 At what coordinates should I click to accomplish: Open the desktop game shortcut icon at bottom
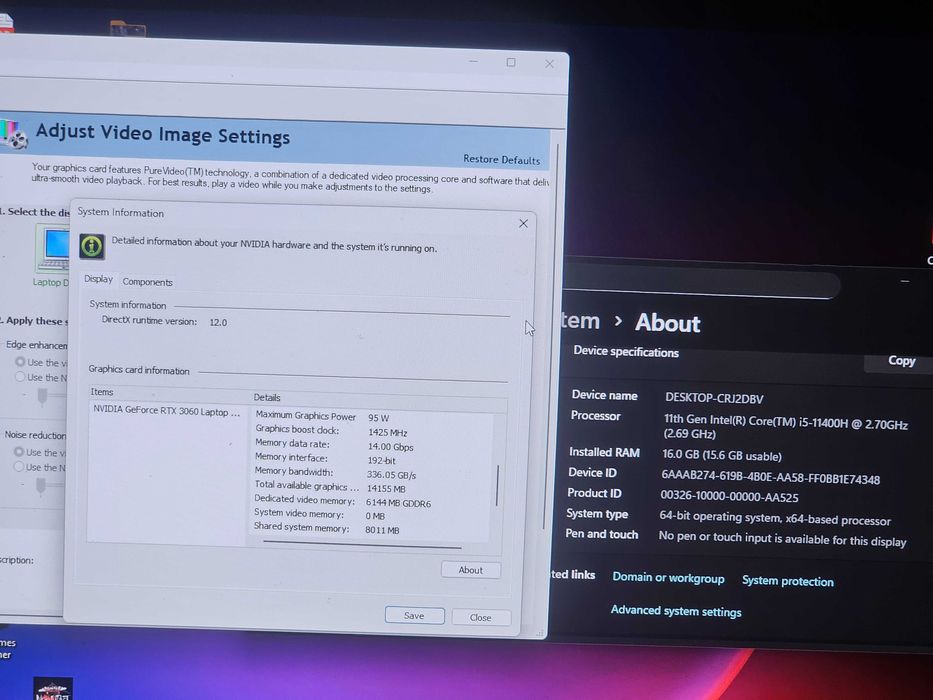52,689
